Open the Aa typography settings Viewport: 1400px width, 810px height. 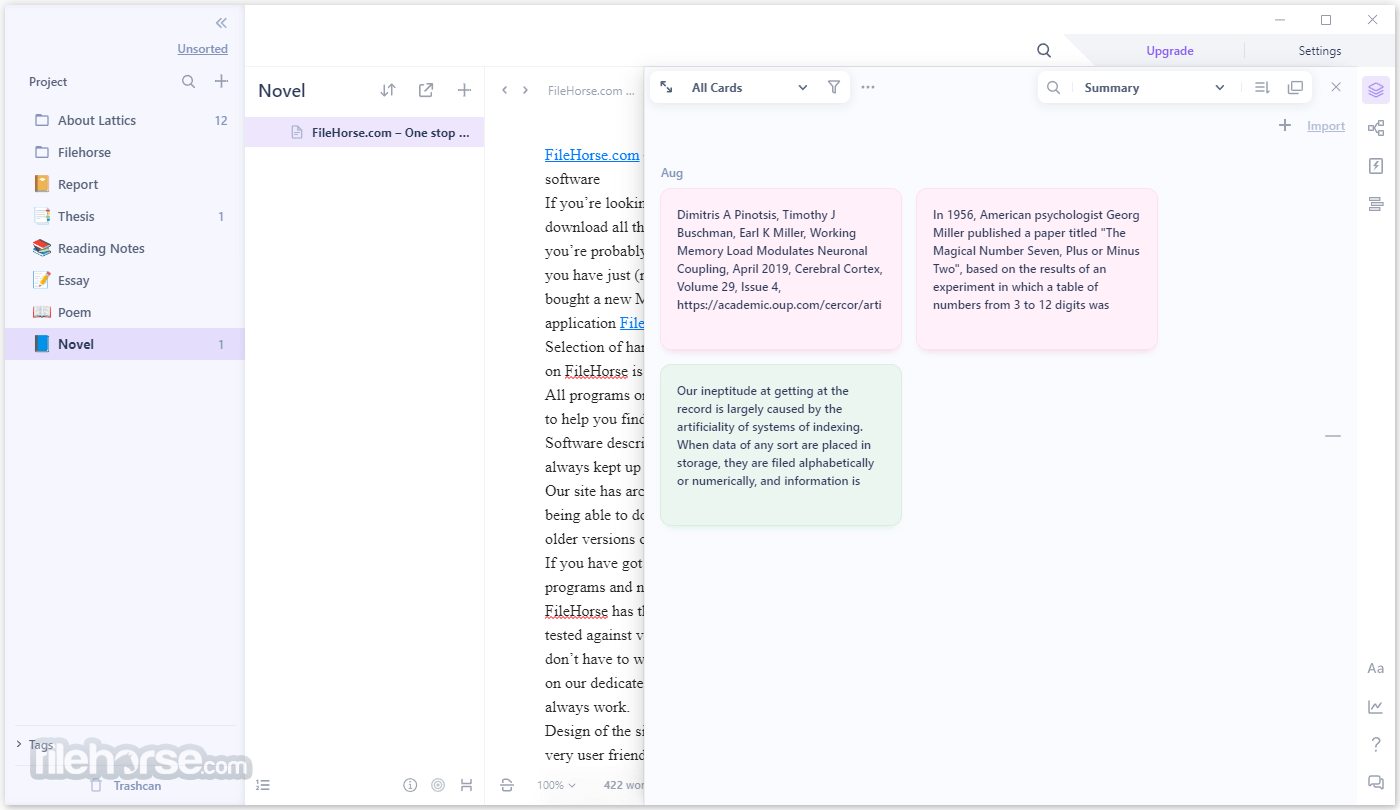coord(1376,668)
